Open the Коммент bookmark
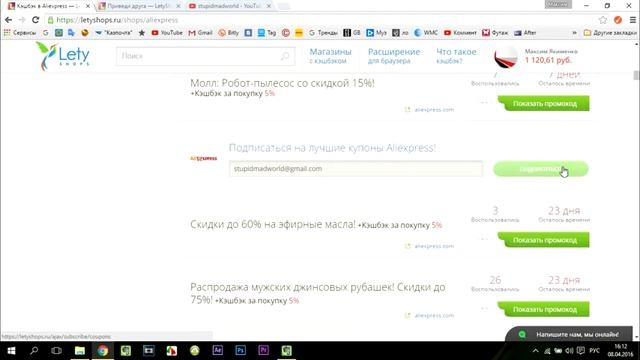Screen dimensions: 640x360 click(460, 33)
